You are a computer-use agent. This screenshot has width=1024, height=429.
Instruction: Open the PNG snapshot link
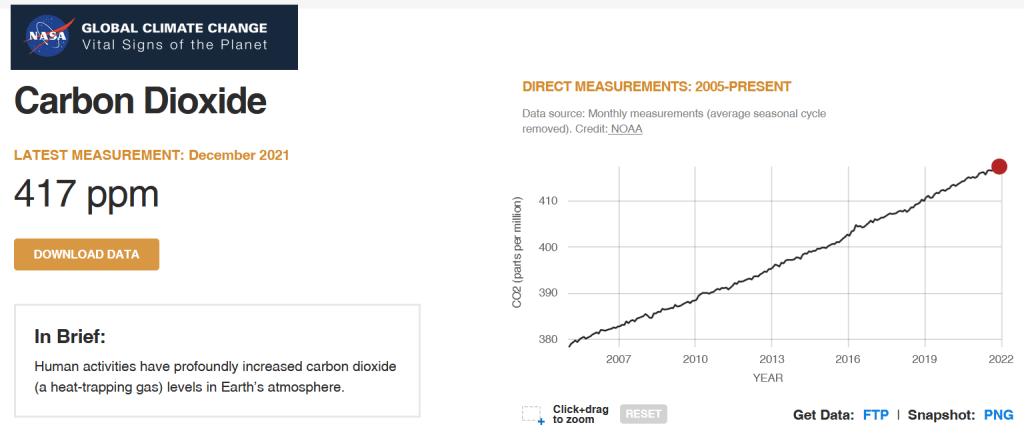998,414
